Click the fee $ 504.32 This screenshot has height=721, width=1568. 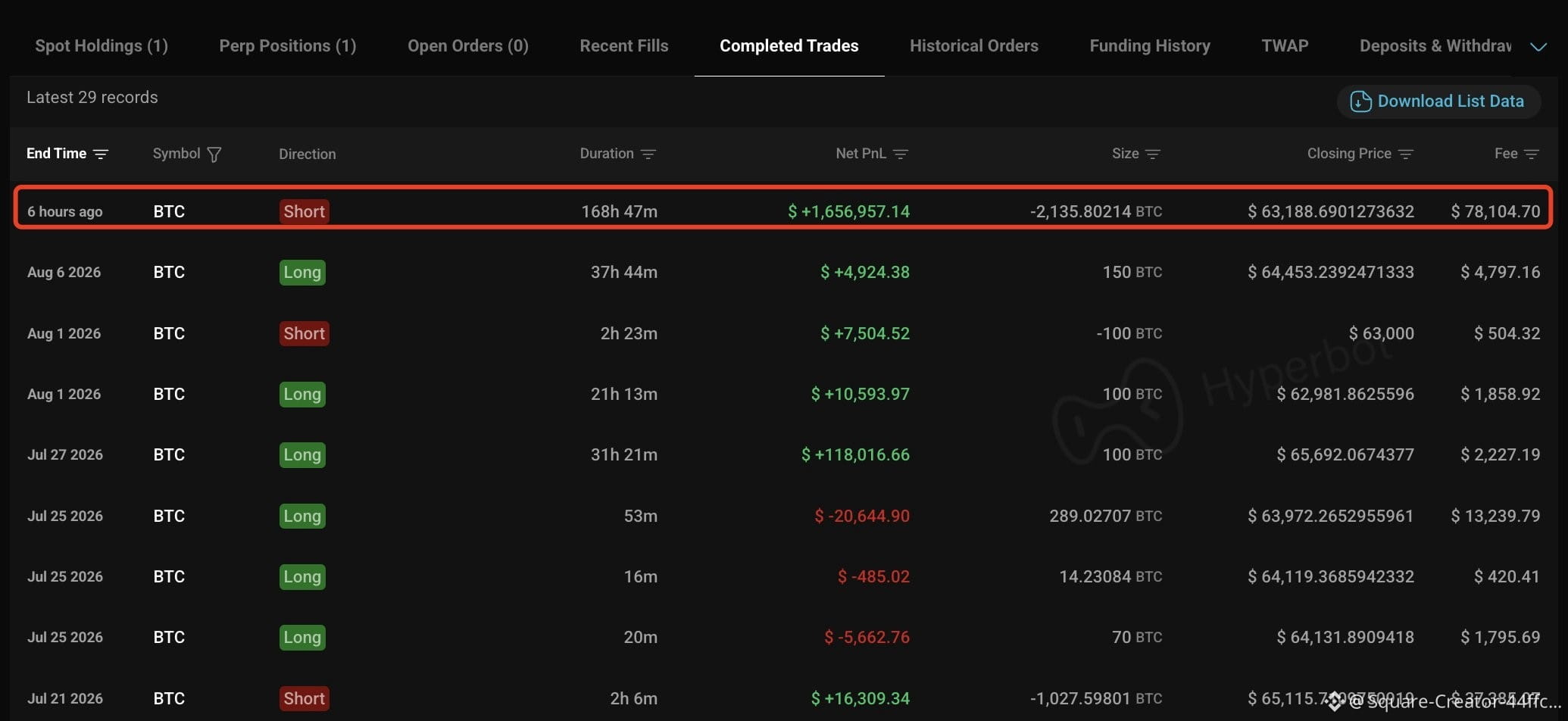pyautogui.click(x=1507, y=333)
